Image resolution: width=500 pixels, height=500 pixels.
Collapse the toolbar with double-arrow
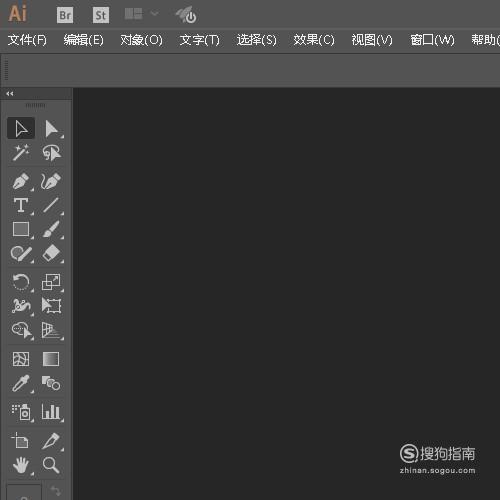point(10,94)
